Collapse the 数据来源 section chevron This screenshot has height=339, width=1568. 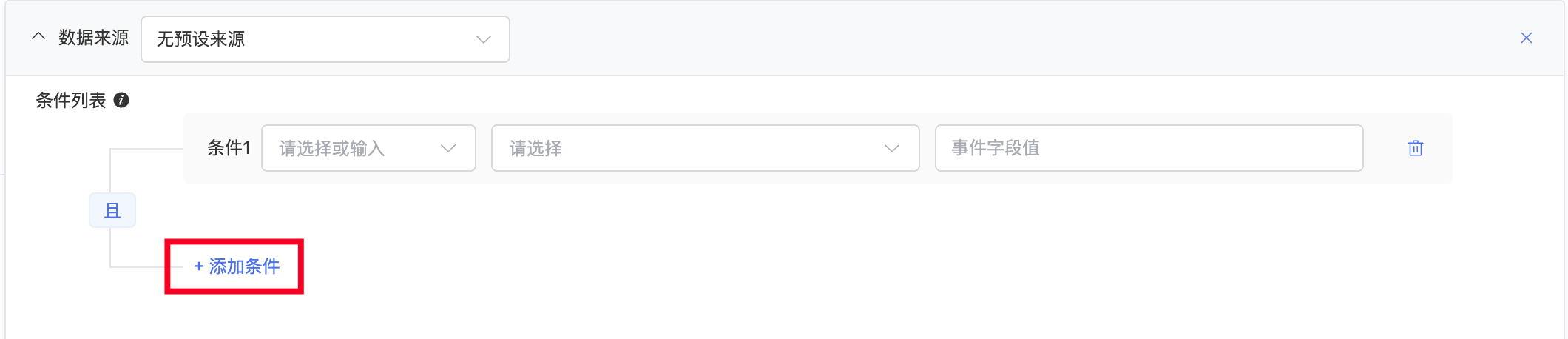click(x=38, y=37)
